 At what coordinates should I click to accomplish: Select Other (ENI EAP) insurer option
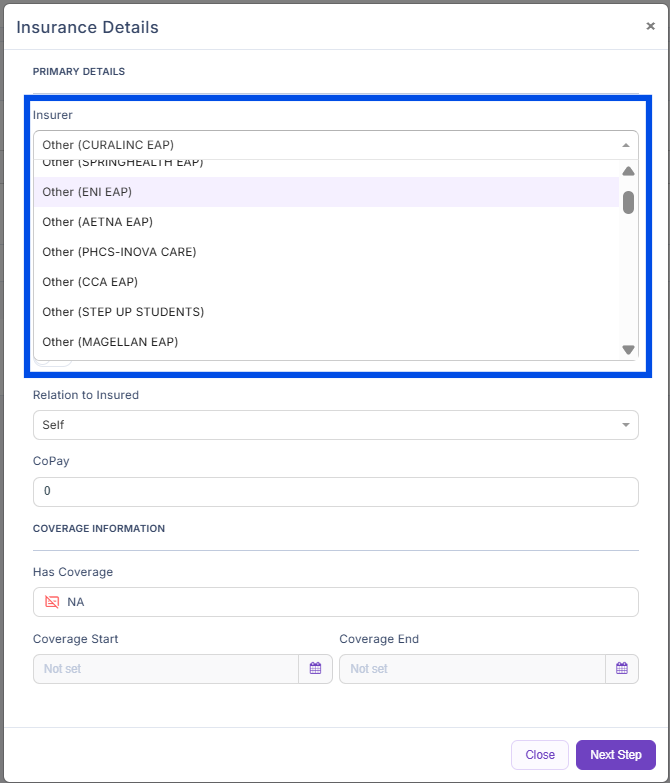[326, 192]
